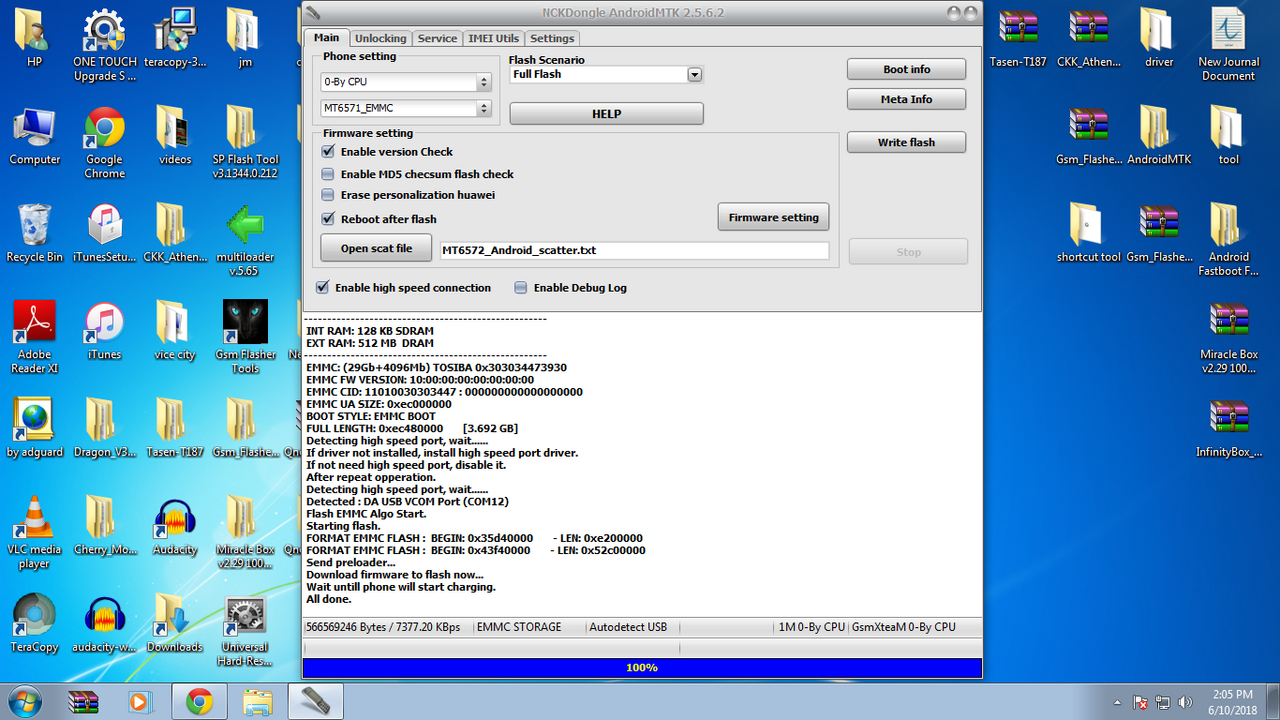Launch iTunes from desktop
The image size is (1280, 720).
click(104, 331)
